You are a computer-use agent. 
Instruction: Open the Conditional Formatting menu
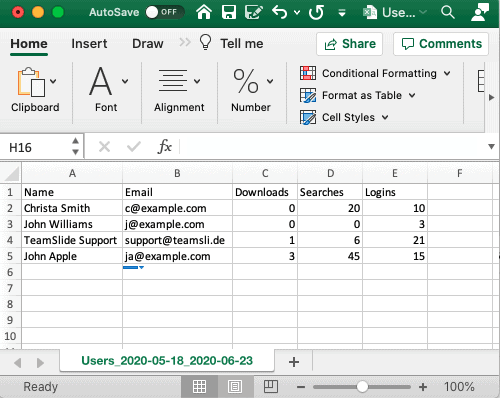coord(375,73)
